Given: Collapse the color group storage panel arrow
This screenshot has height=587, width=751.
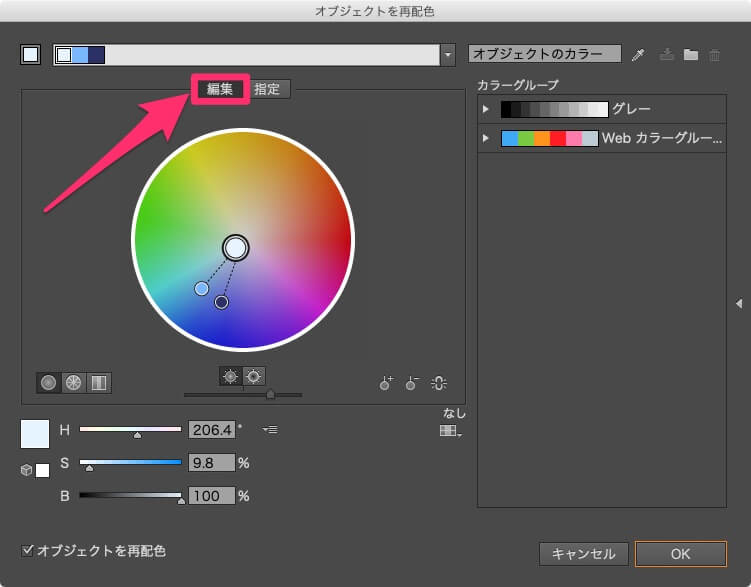Looking at the screenshot, I should (x=739, y=303).
